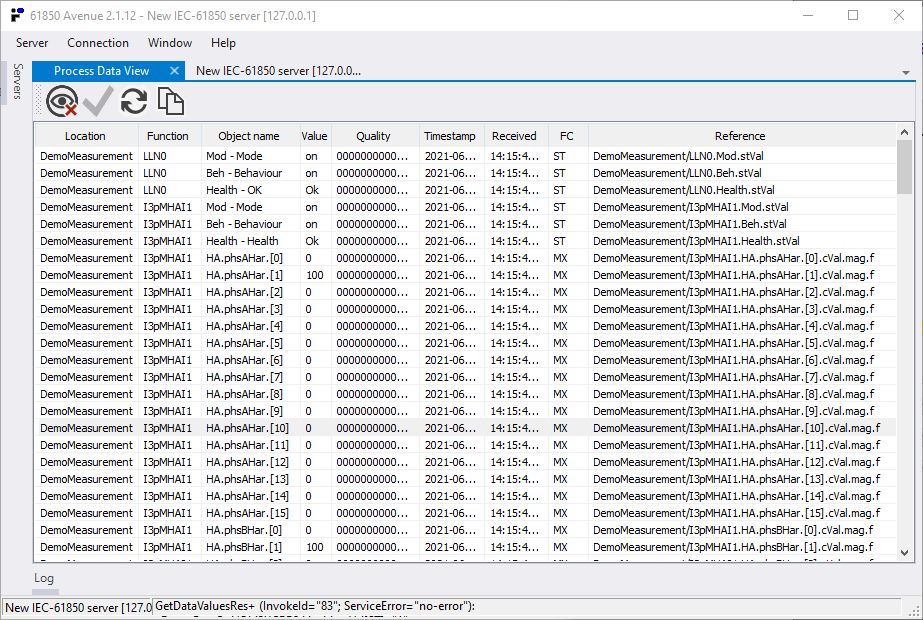Click the stop monitoring eye icon
The width and height of the screenshot is (923, 620).
[62, 101]
